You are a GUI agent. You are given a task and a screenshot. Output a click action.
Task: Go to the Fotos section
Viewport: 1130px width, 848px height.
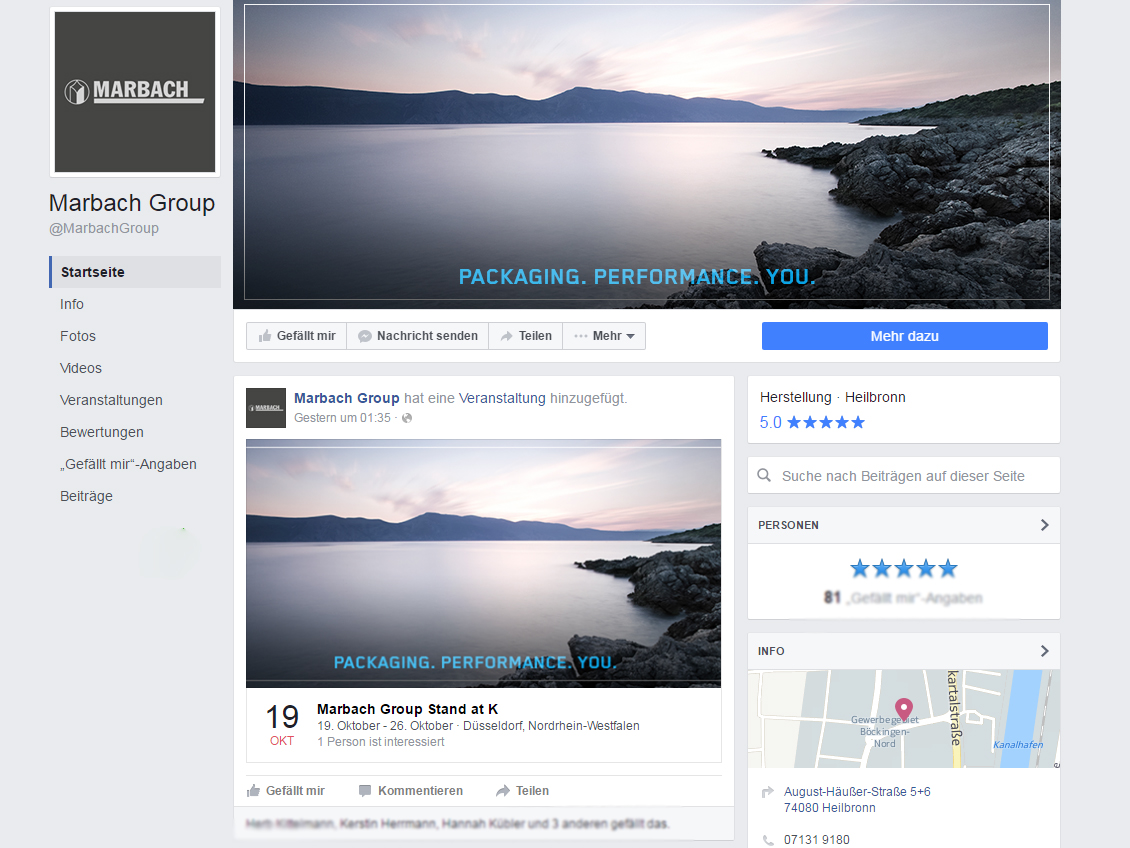pos(78,336)
